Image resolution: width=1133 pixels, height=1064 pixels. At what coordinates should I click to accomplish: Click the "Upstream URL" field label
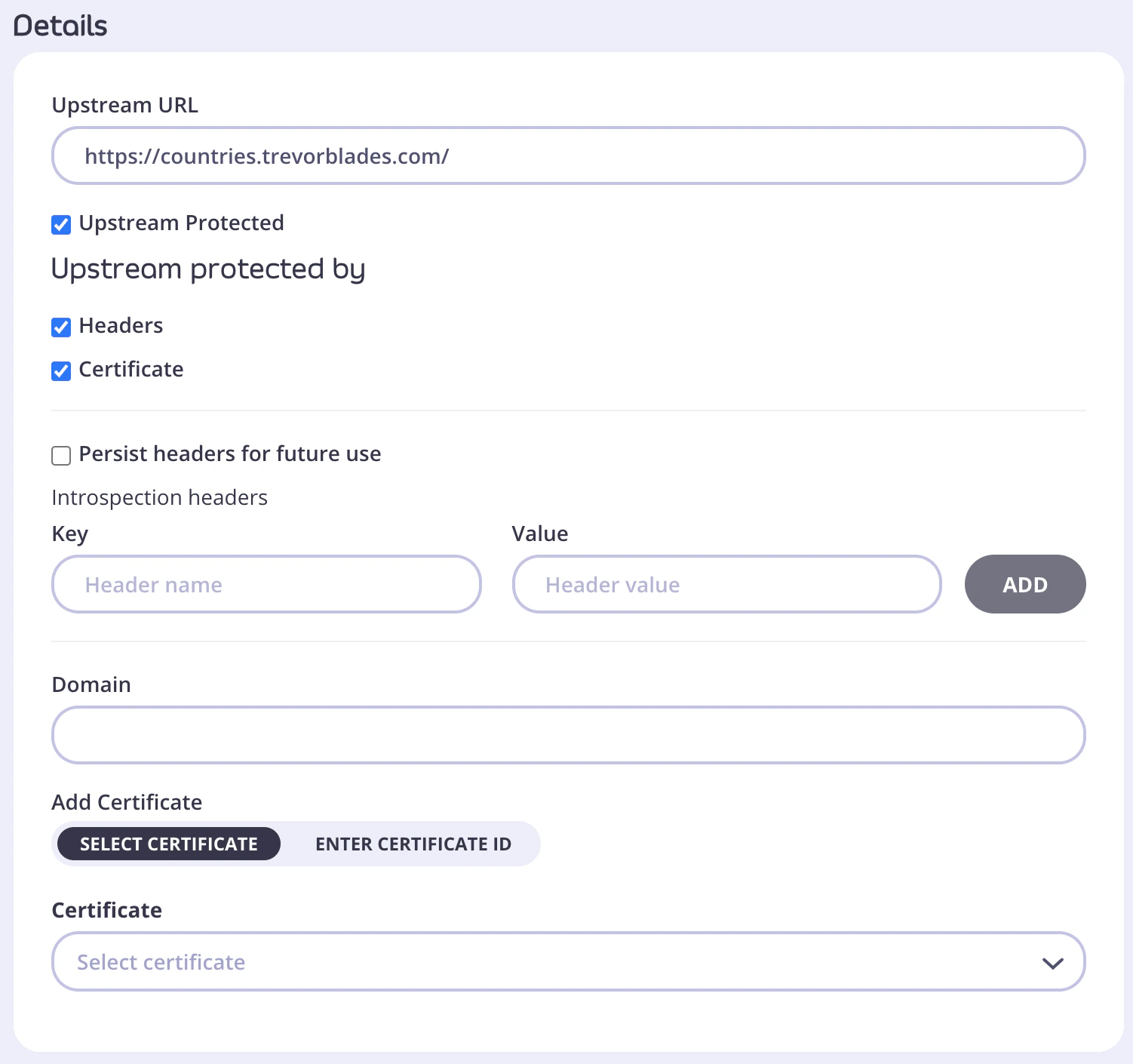tap(124, 106)
